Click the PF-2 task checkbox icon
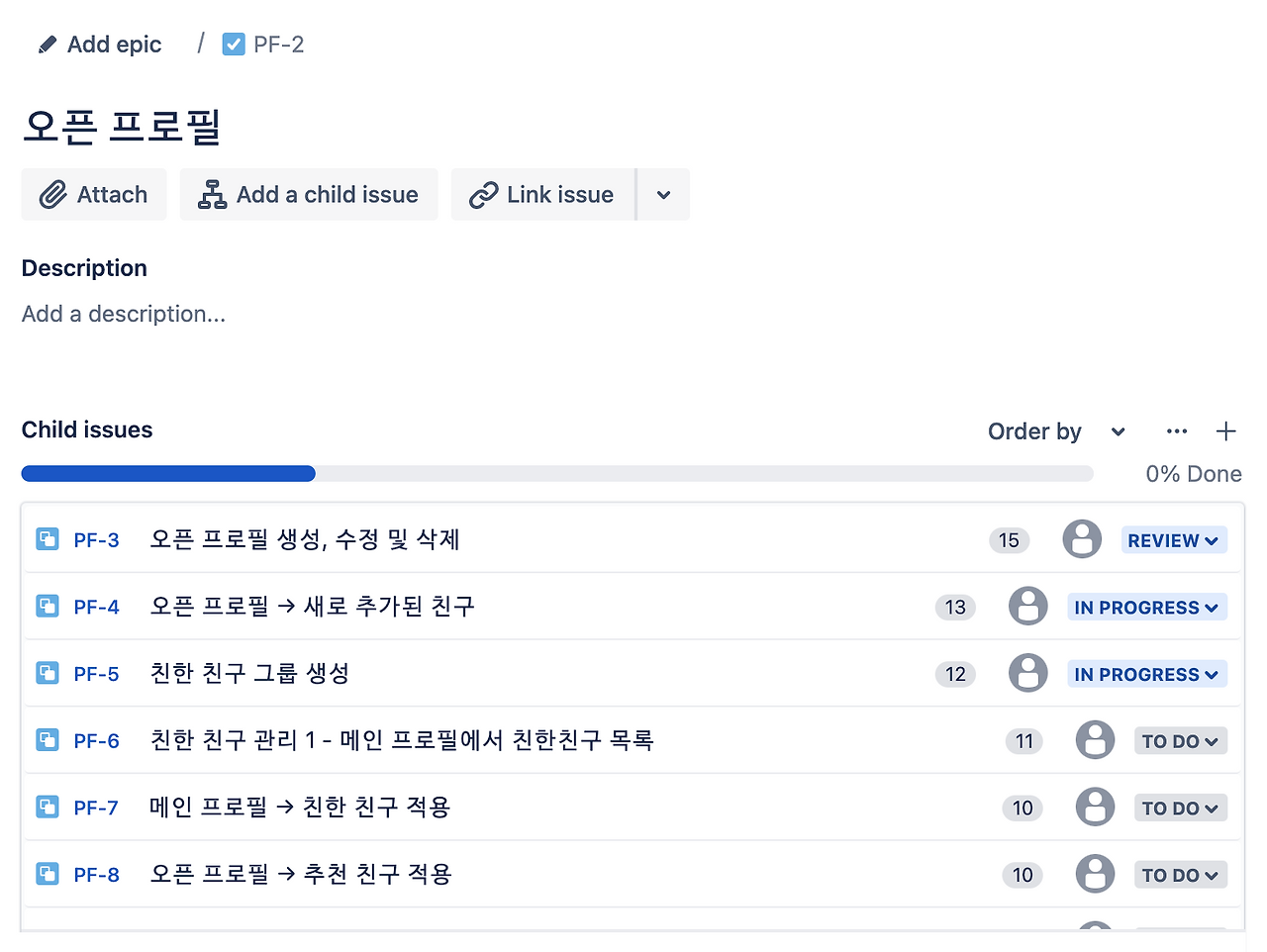 (x=234, y=45)
